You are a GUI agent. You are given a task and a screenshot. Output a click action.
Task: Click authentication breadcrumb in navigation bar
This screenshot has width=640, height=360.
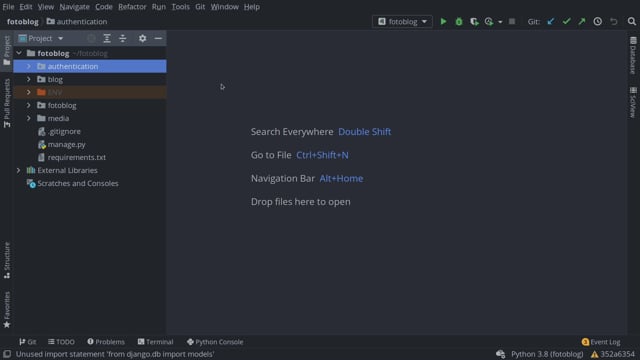coord(77,22)
